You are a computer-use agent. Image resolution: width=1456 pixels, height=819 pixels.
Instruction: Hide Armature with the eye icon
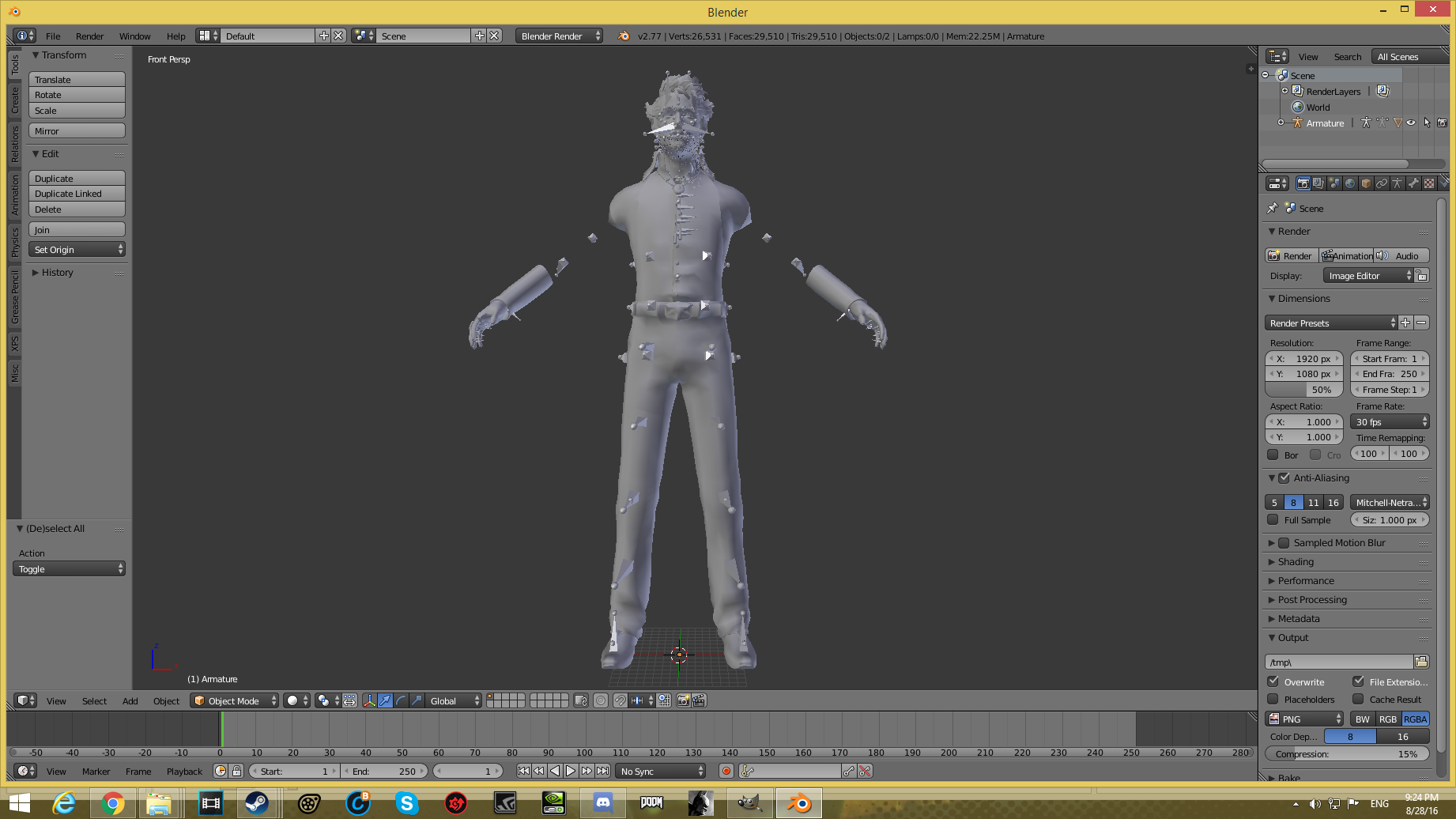[x=1411, y=123]
